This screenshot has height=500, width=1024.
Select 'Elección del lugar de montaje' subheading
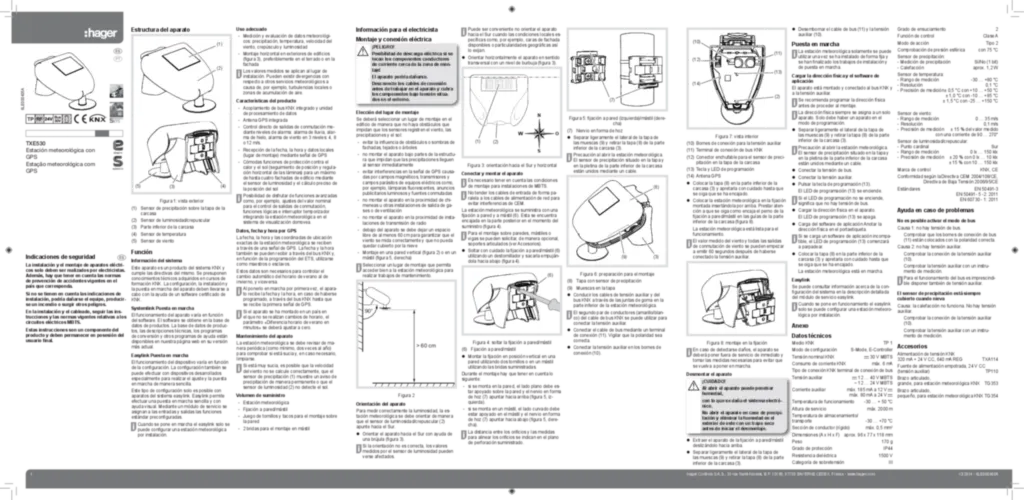389,114
